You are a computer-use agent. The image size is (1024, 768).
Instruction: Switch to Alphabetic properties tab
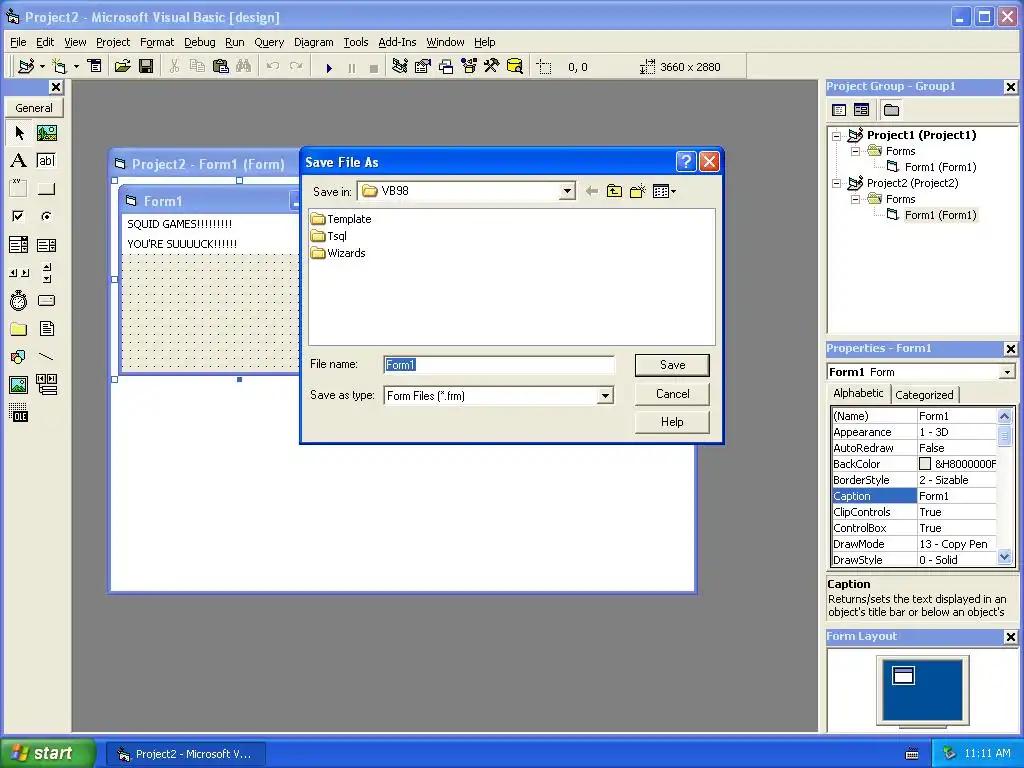[x=858, y=393]
